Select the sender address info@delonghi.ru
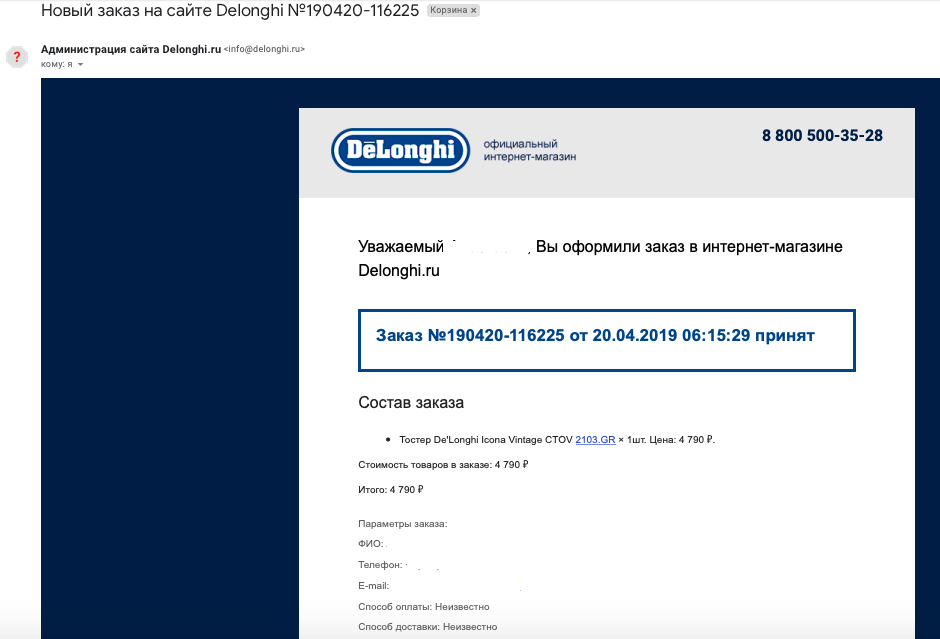This screenshot has width=940, height=639. click(x=264, y=49)
